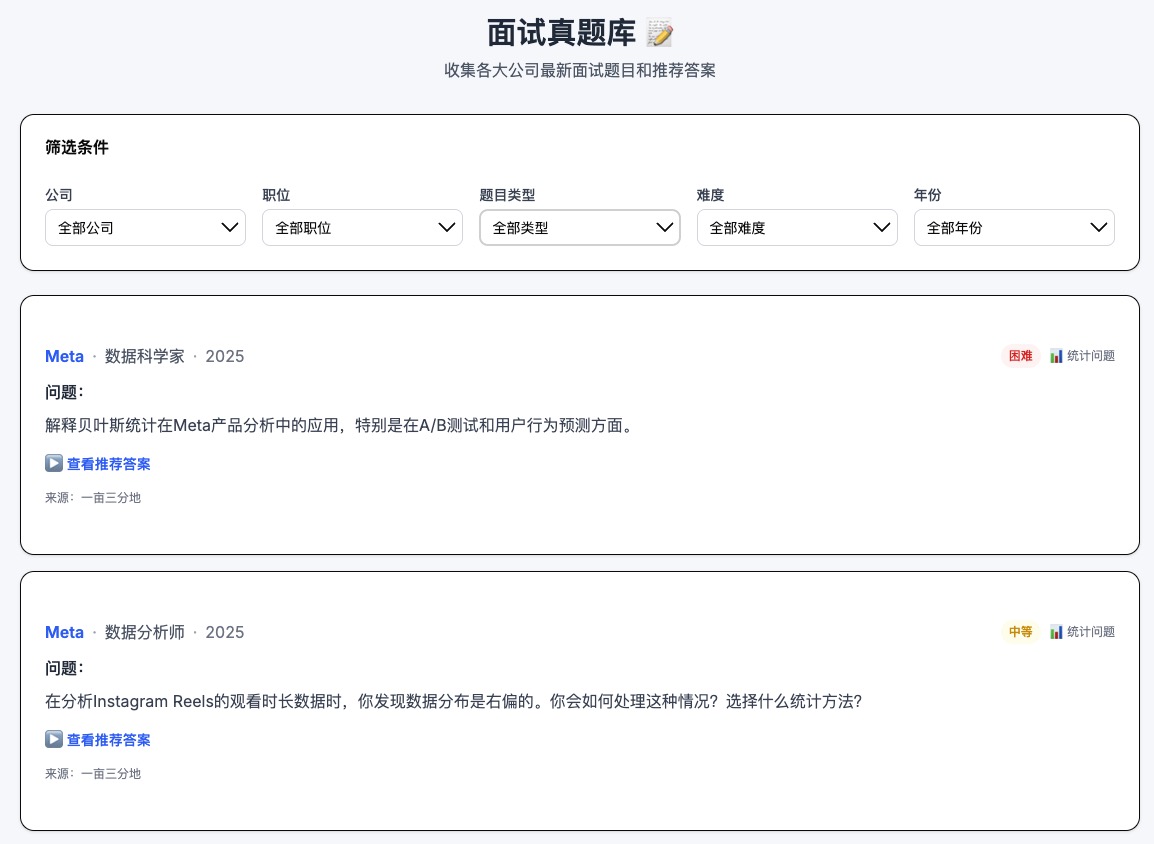Open 查看推荐答案 for the Bayesian statistics question

click(x=108, y=463)
